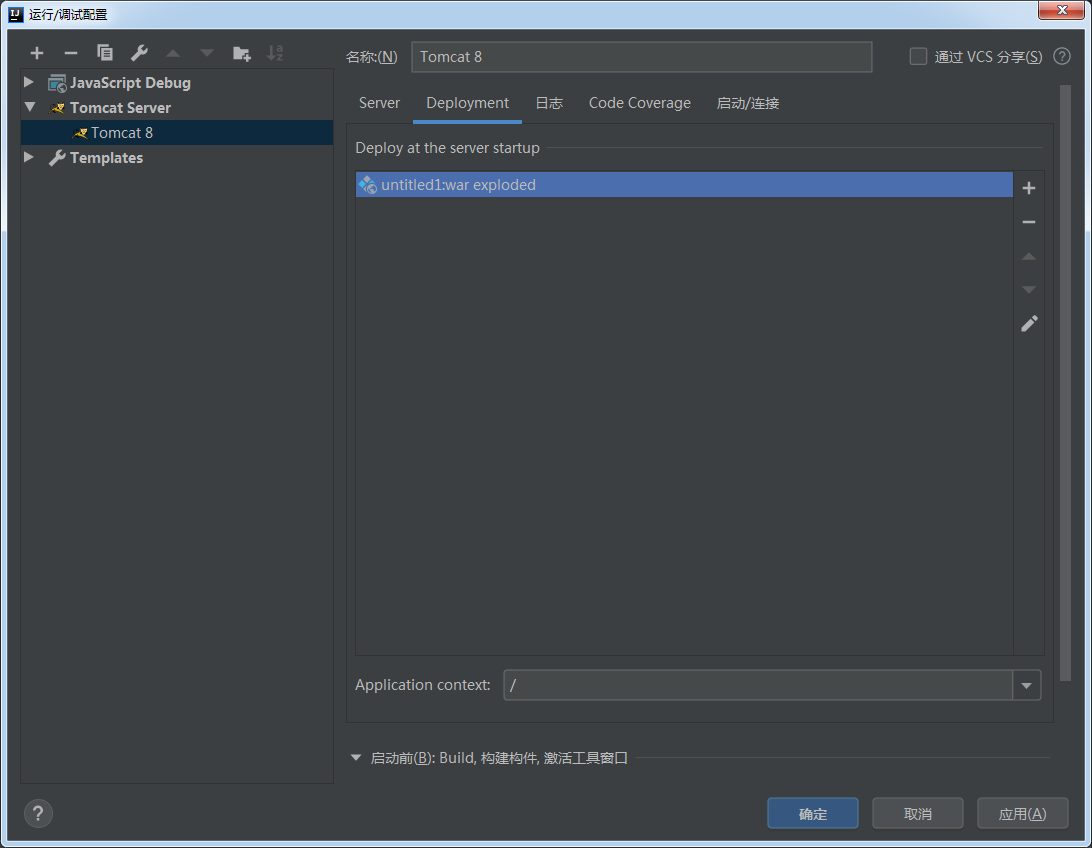Copy the Tomcat 8 configuration

[x=104, y=52]
